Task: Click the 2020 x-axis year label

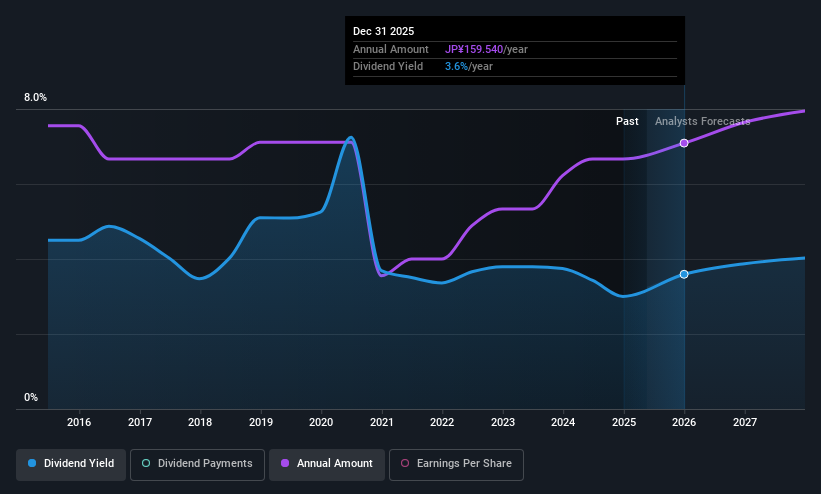Action: (321, 422)
